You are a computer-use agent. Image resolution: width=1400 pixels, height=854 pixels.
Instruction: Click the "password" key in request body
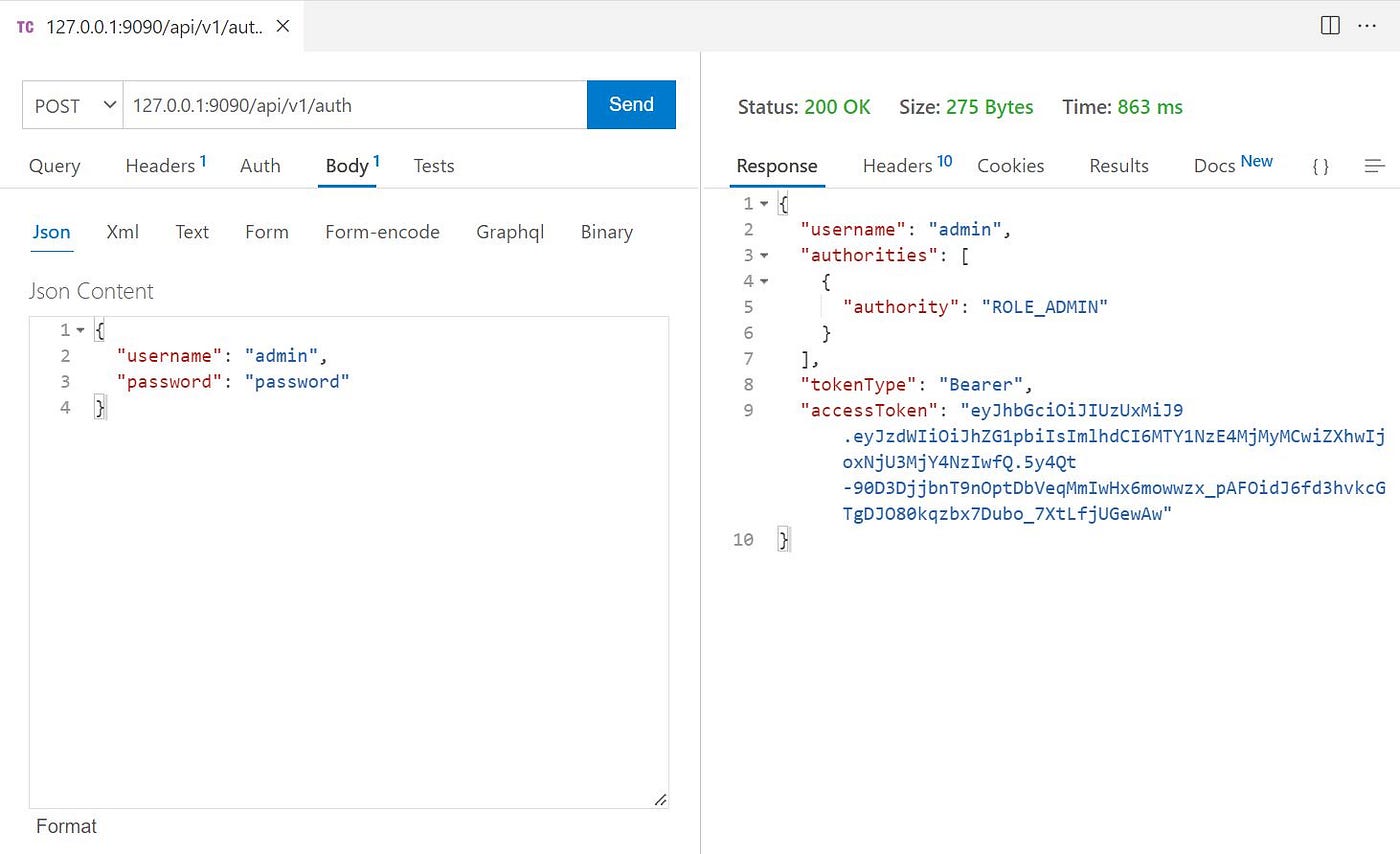pos(169,382)
